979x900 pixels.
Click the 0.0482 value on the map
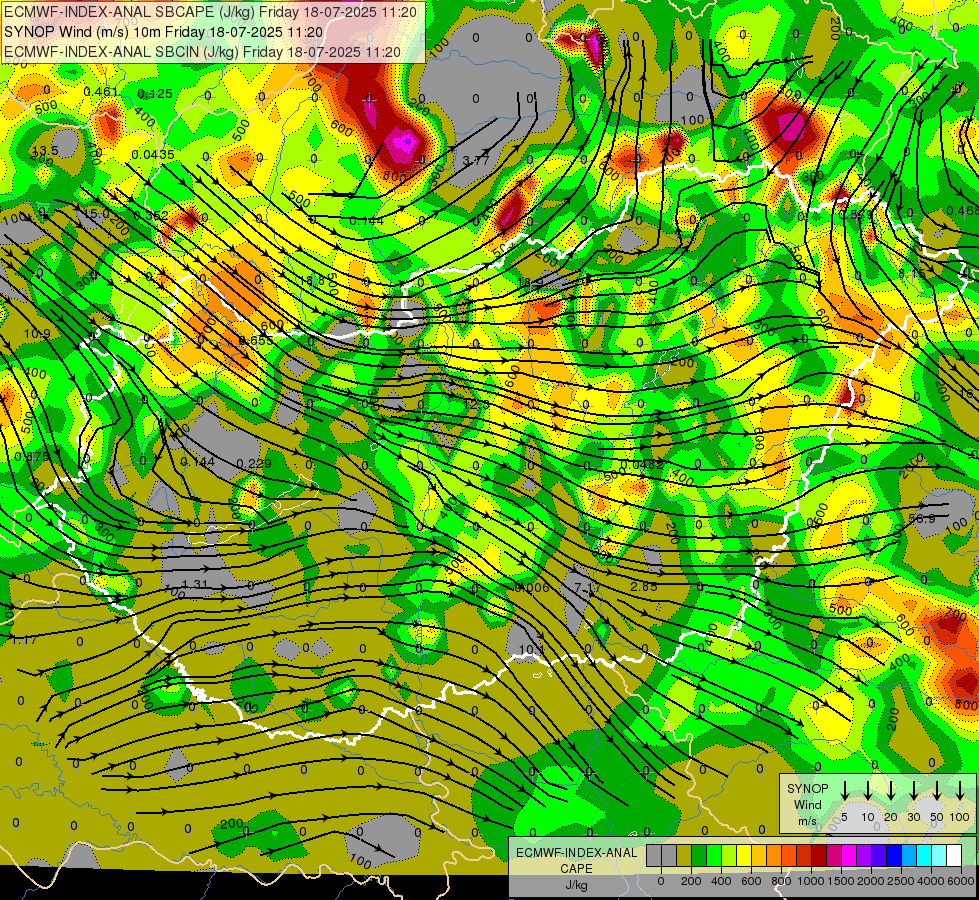point(642,465)
